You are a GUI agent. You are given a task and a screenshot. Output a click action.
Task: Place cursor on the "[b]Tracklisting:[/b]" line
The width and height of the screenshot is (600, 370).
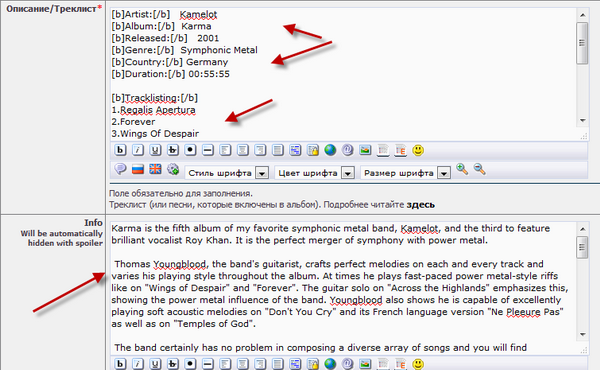pyautogui.click(x=155, y=98)
